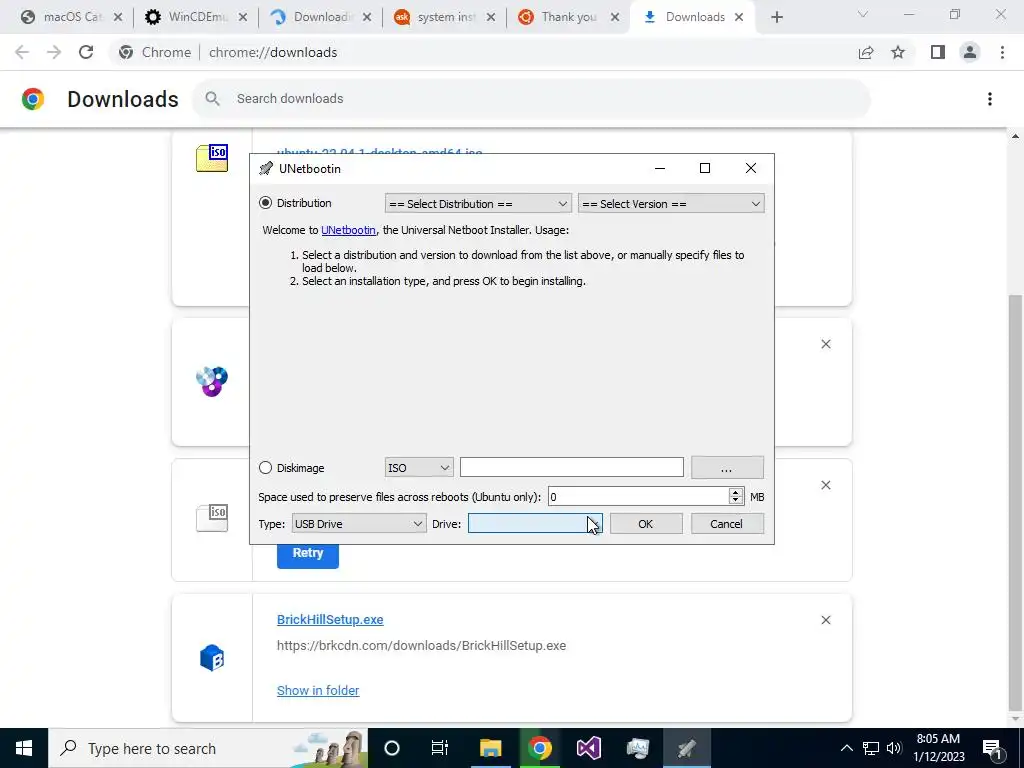Open the volume control in system tray
Screen dimensions: 1024x768
click(x=894, y=748)
